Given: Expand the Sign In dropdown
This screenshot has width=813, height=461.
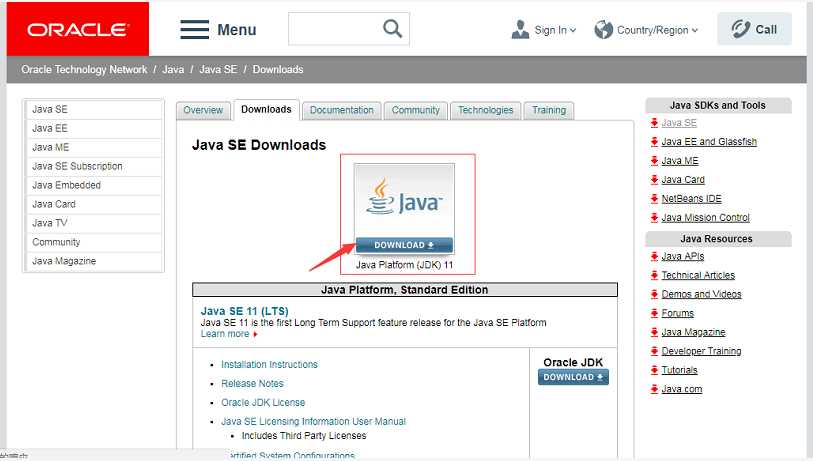Looking at the screenshot, I should pos(573,30).
